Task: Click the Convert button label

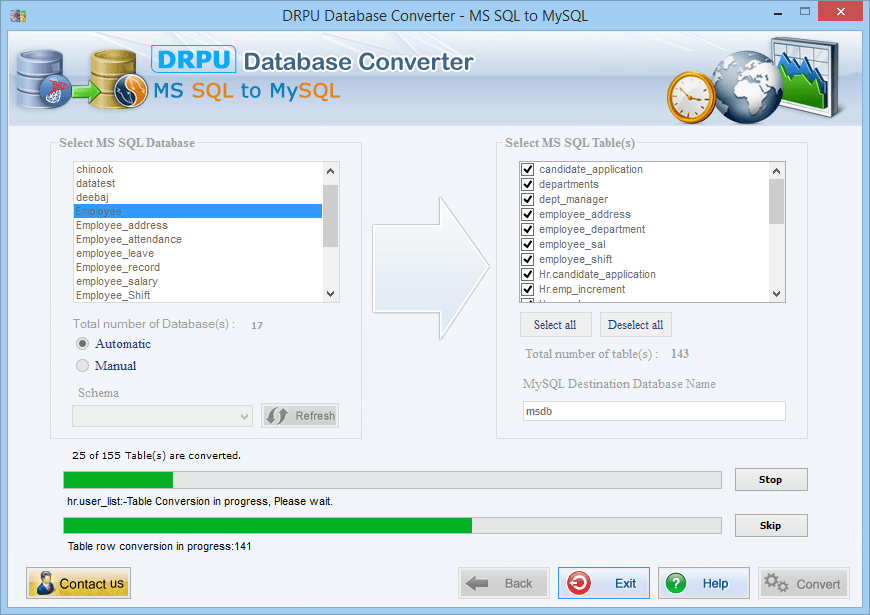Action: (x=818, y=584)
